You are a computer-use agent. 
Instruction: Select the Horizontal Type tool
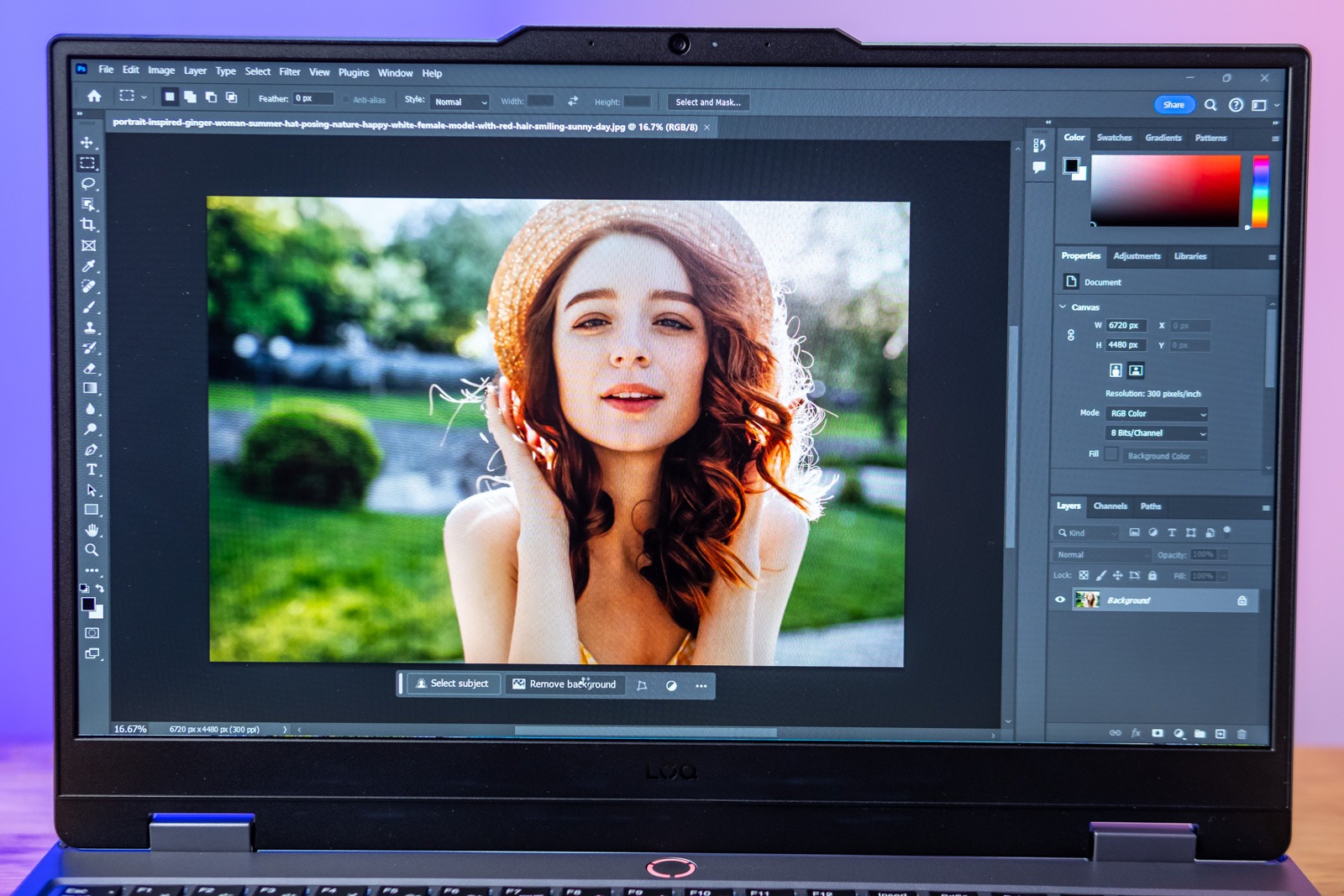click(x=92, y=469)
